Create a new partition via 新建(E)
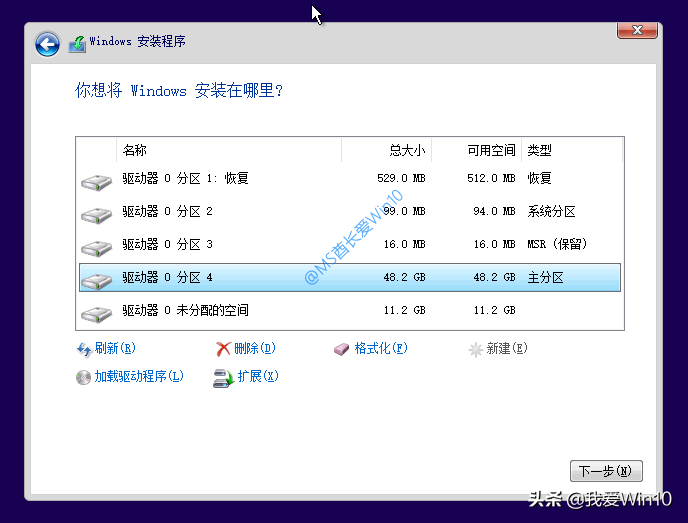This screenshot has height=523, width=688. tap(507, 348)
